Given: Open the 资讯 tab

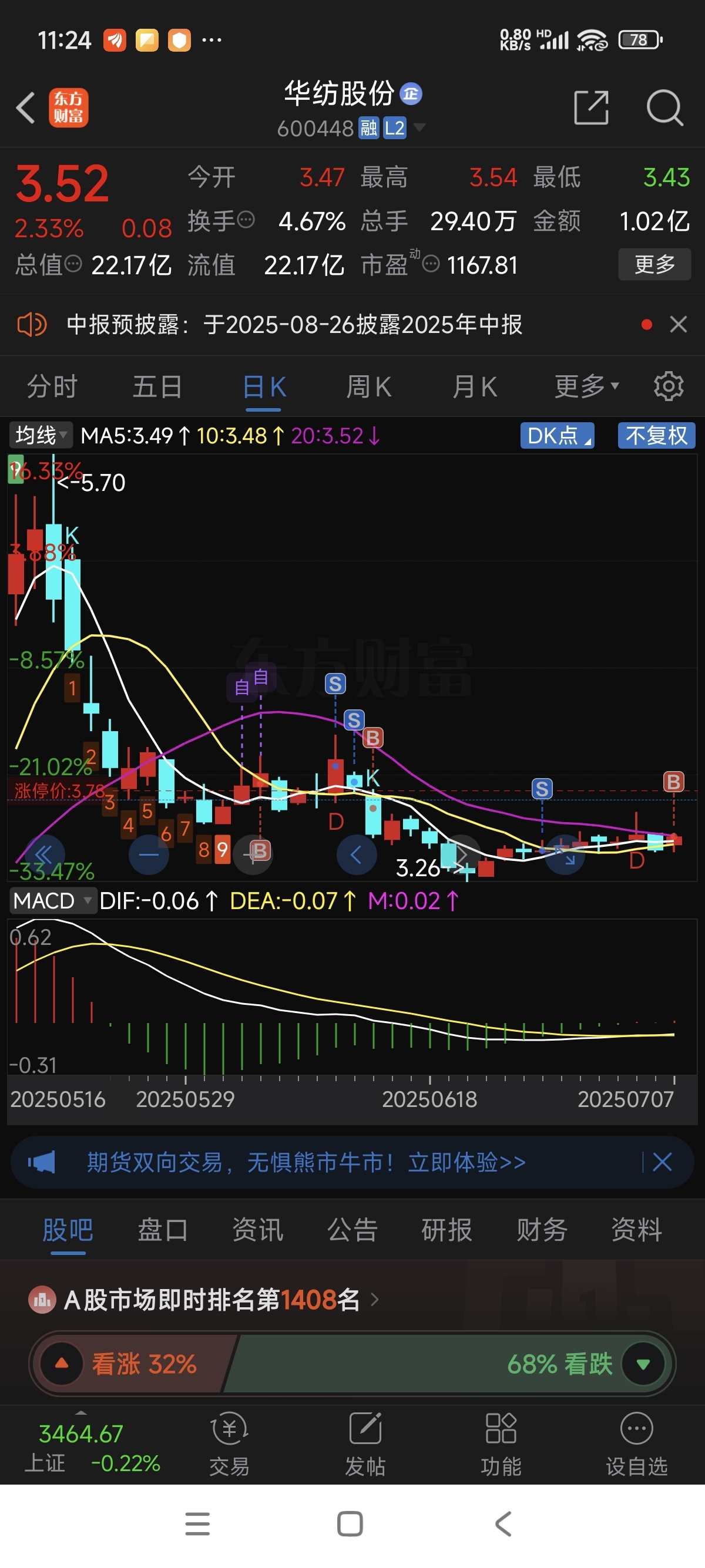Looking at the screenshot, I should tap(257, 1230).
